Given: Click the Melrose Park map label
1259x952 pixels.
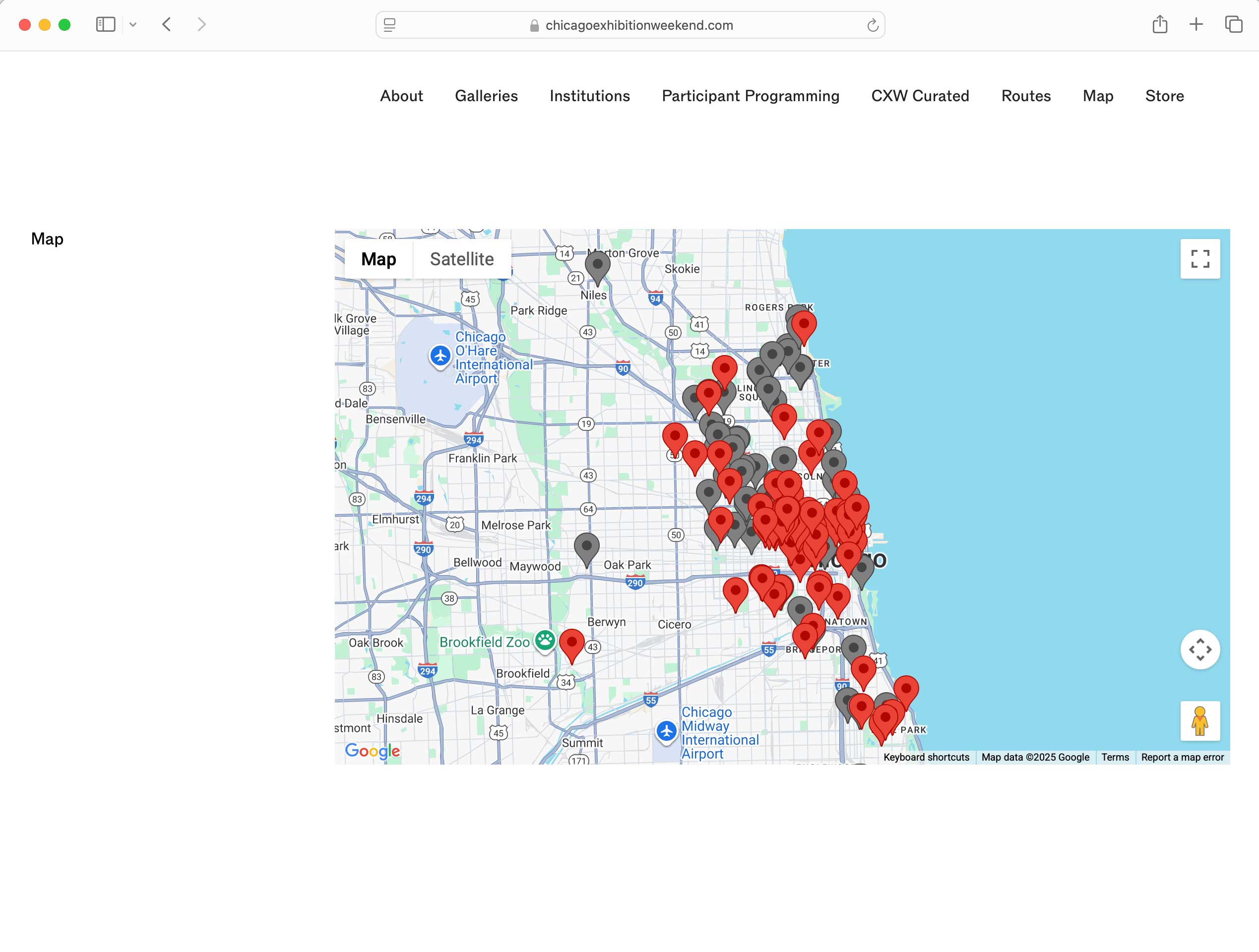Looking at the screenshot, I should click(516, 525).
